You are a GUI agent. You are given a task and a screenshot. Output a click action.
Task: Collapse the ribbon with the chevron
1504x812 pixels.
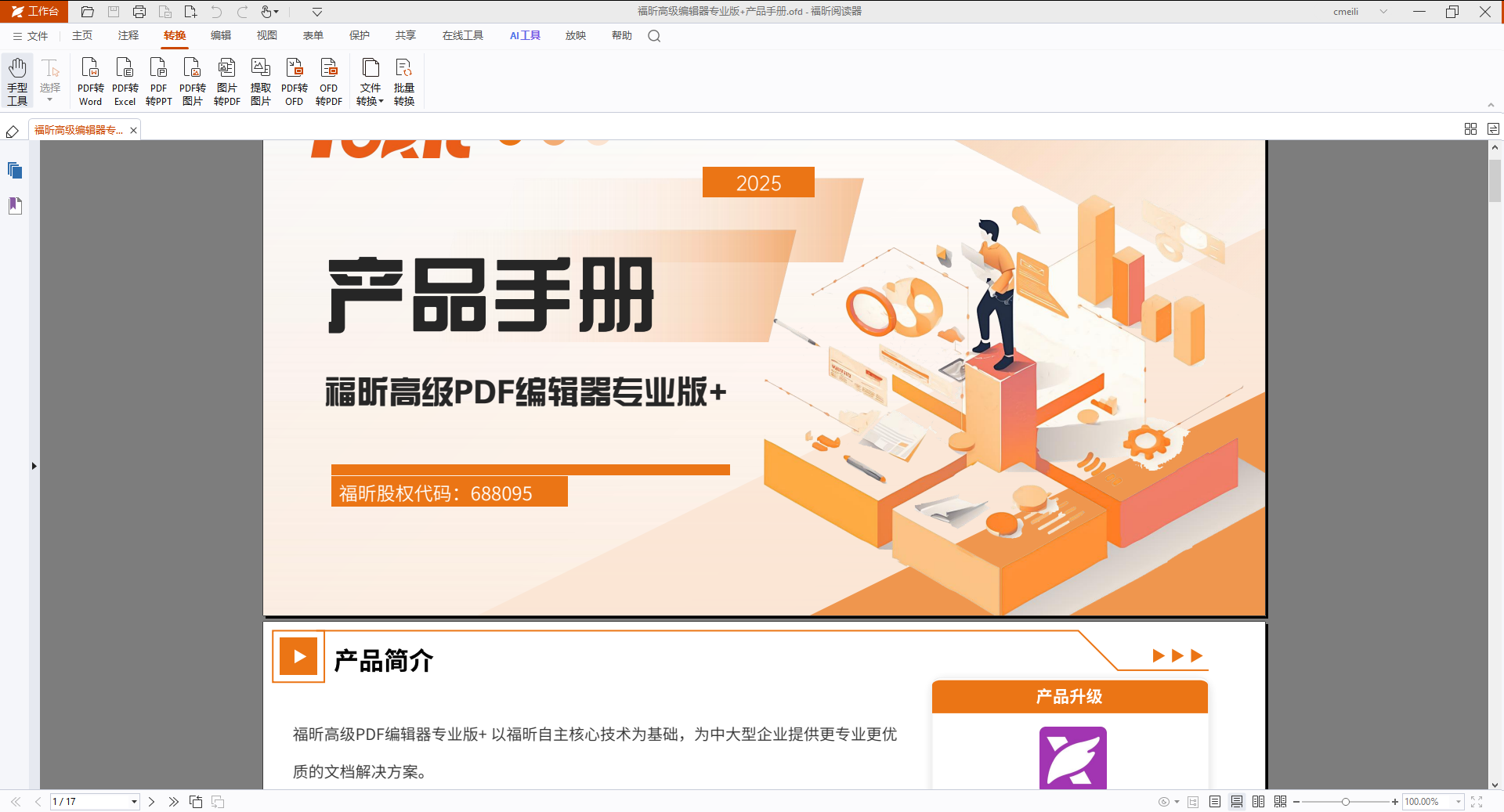[x=1491, y=105]
